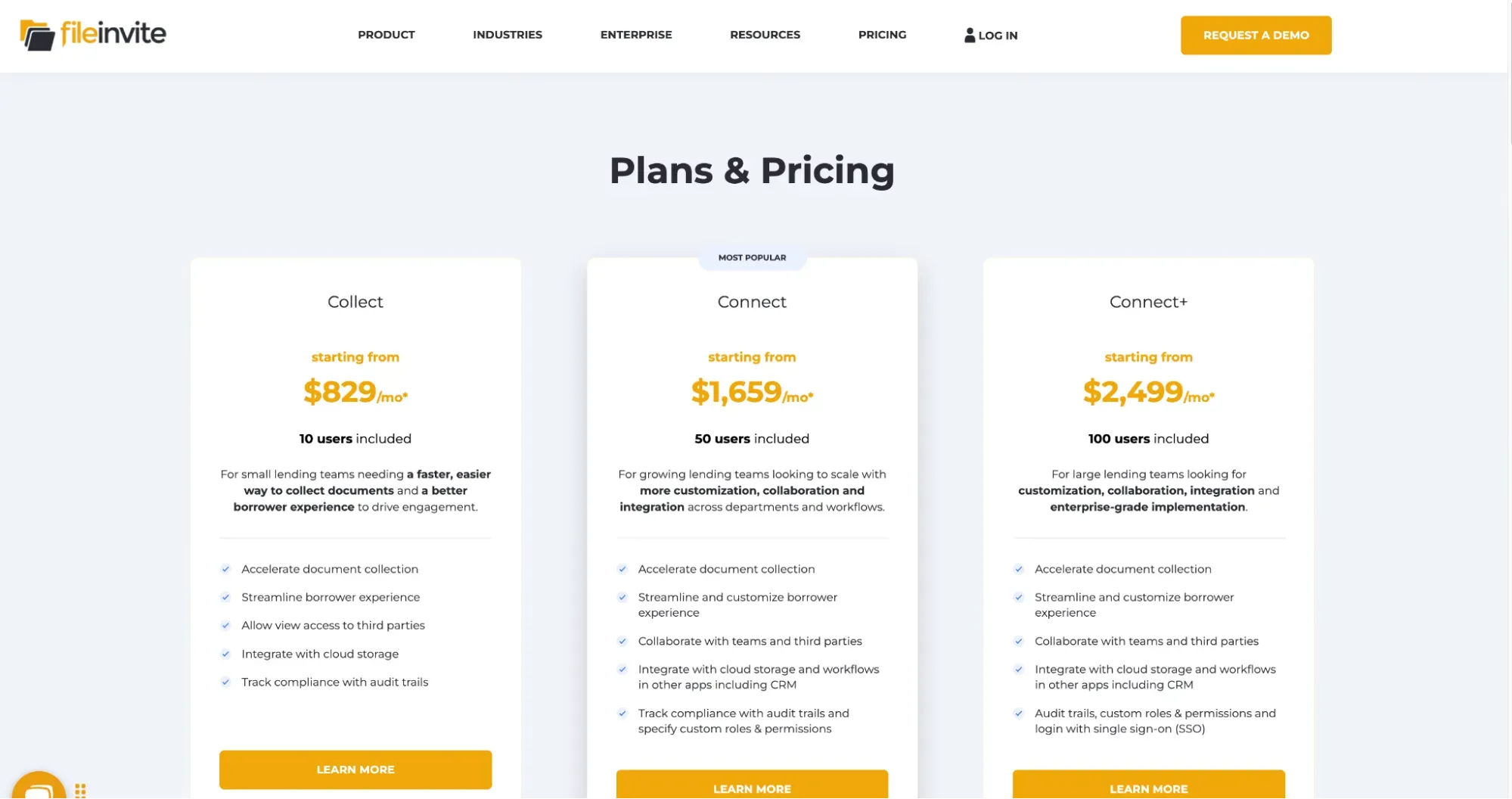This screenshot has width=1512, height=799.
Task: Click LEARN MORE under the Collect plan
Action: click(x=355, y=769)
